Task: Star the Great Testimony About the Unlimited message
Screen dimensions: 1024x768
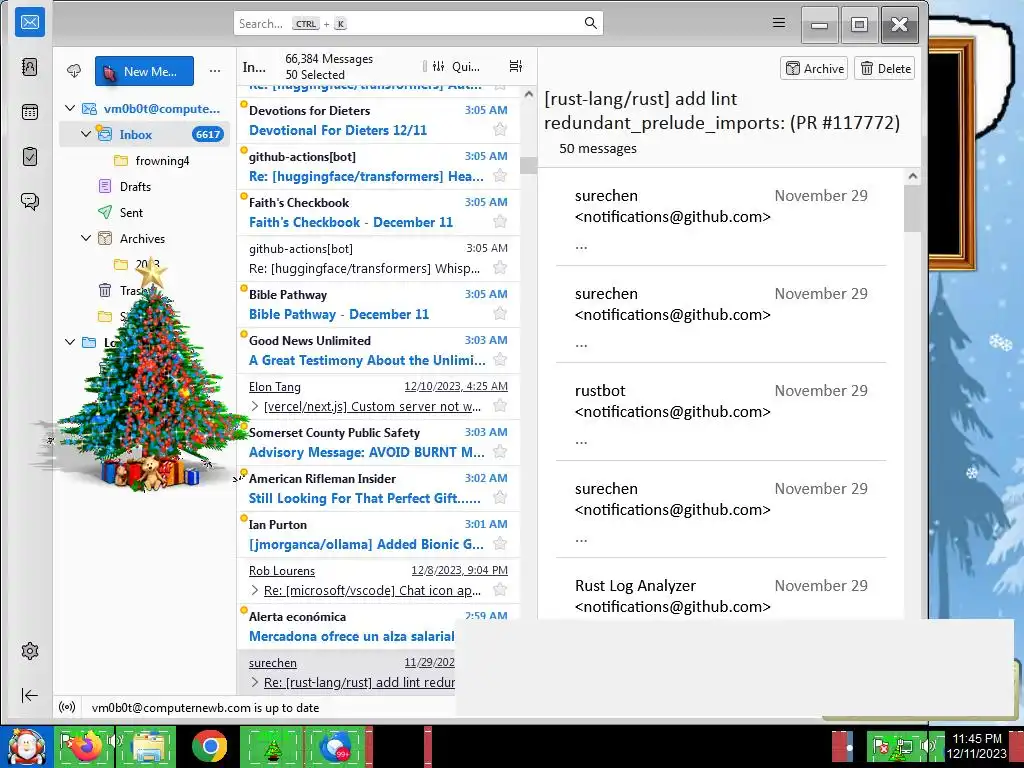Action: tap(500, 359)
